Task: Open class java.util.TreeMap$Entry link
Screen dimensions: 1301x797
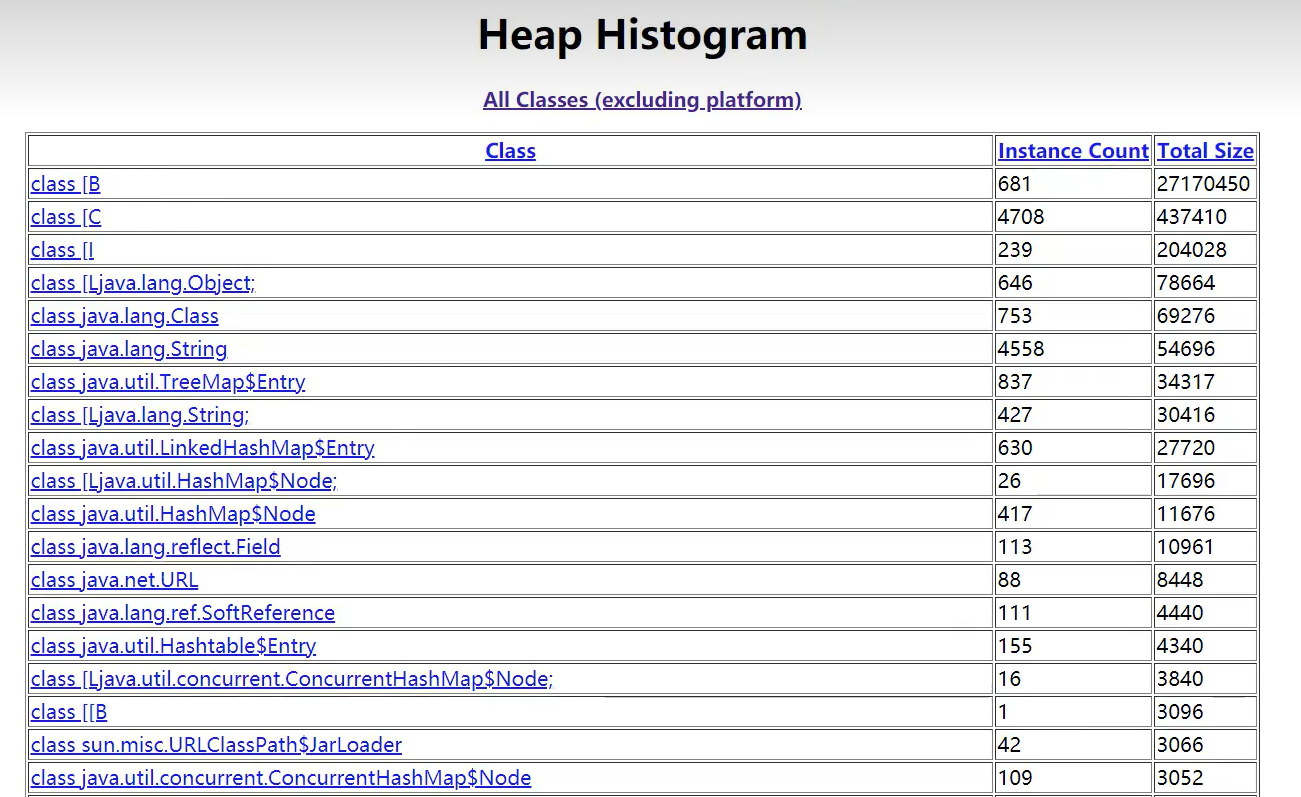Action: pos(168,382)
